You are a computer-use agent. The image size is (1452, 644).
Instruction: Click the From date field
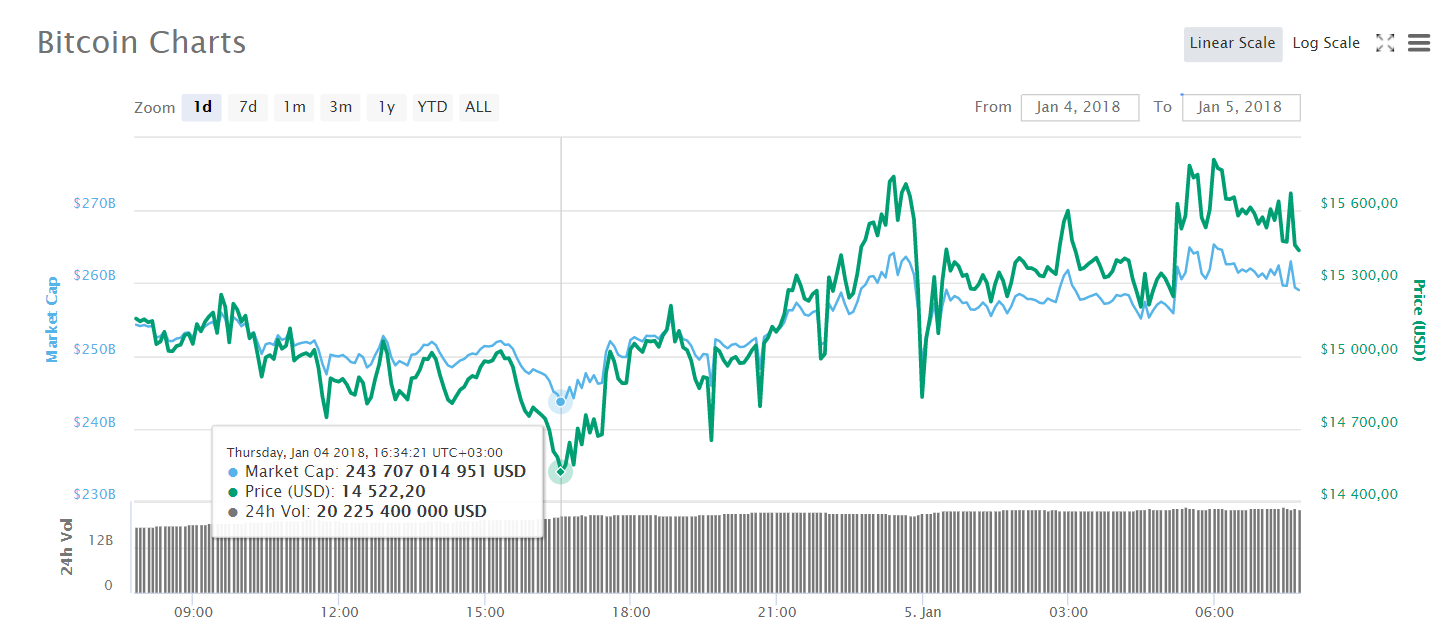(1079, 107)
